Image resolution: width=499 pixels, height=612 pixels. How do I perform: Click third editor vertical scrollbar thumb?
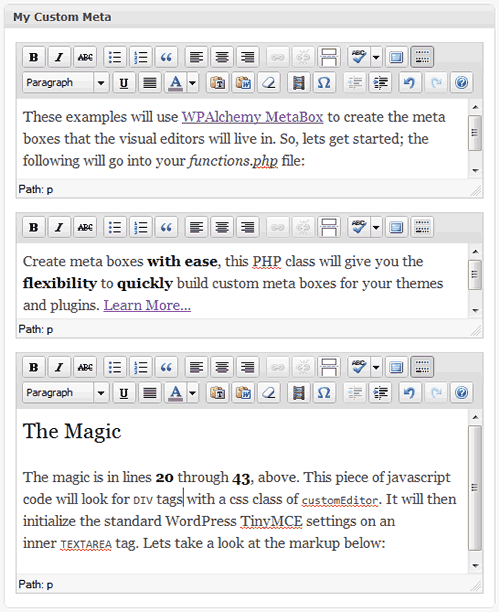475,488
